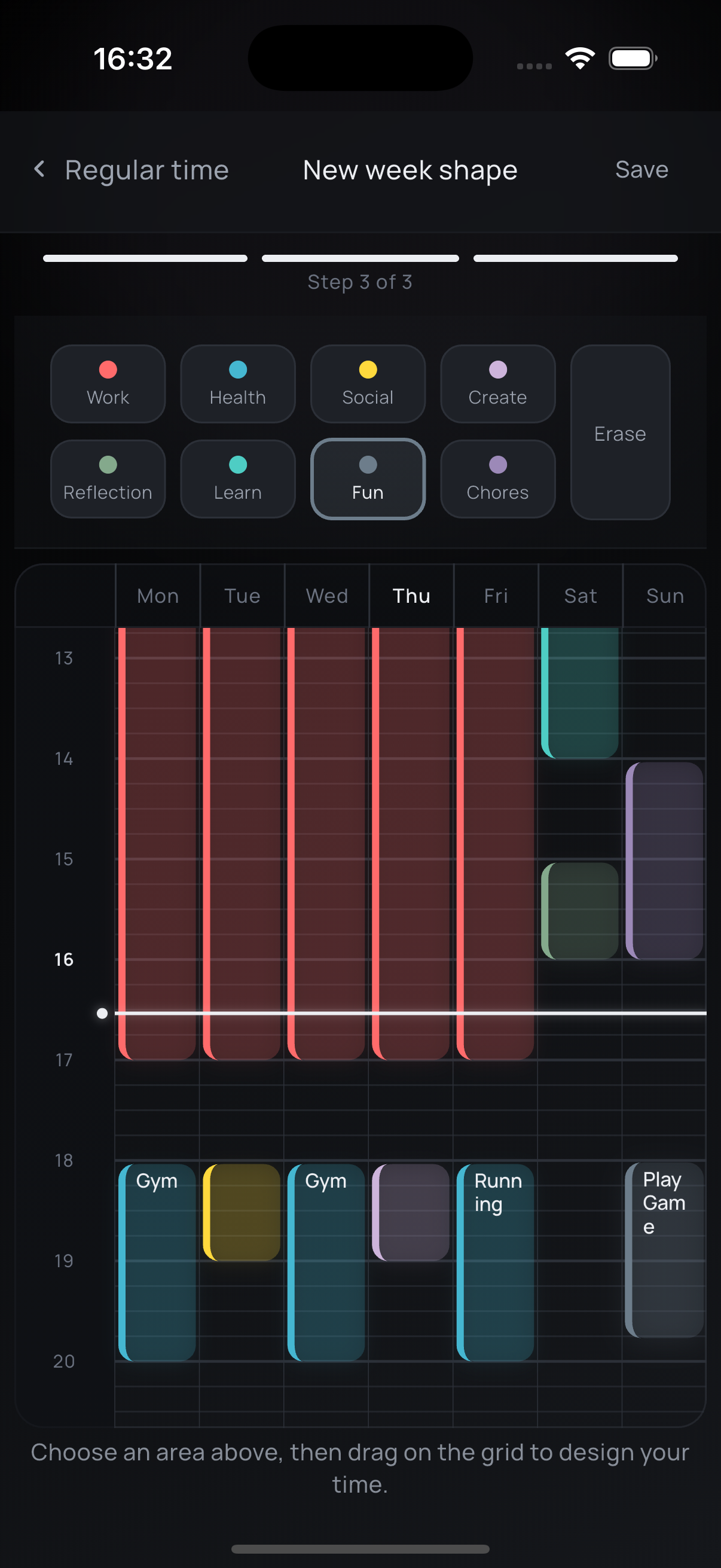The width and height of the screenshot is (721, 1568).
Task: Select Tuesday's red Work block
Action: point(242,844)
